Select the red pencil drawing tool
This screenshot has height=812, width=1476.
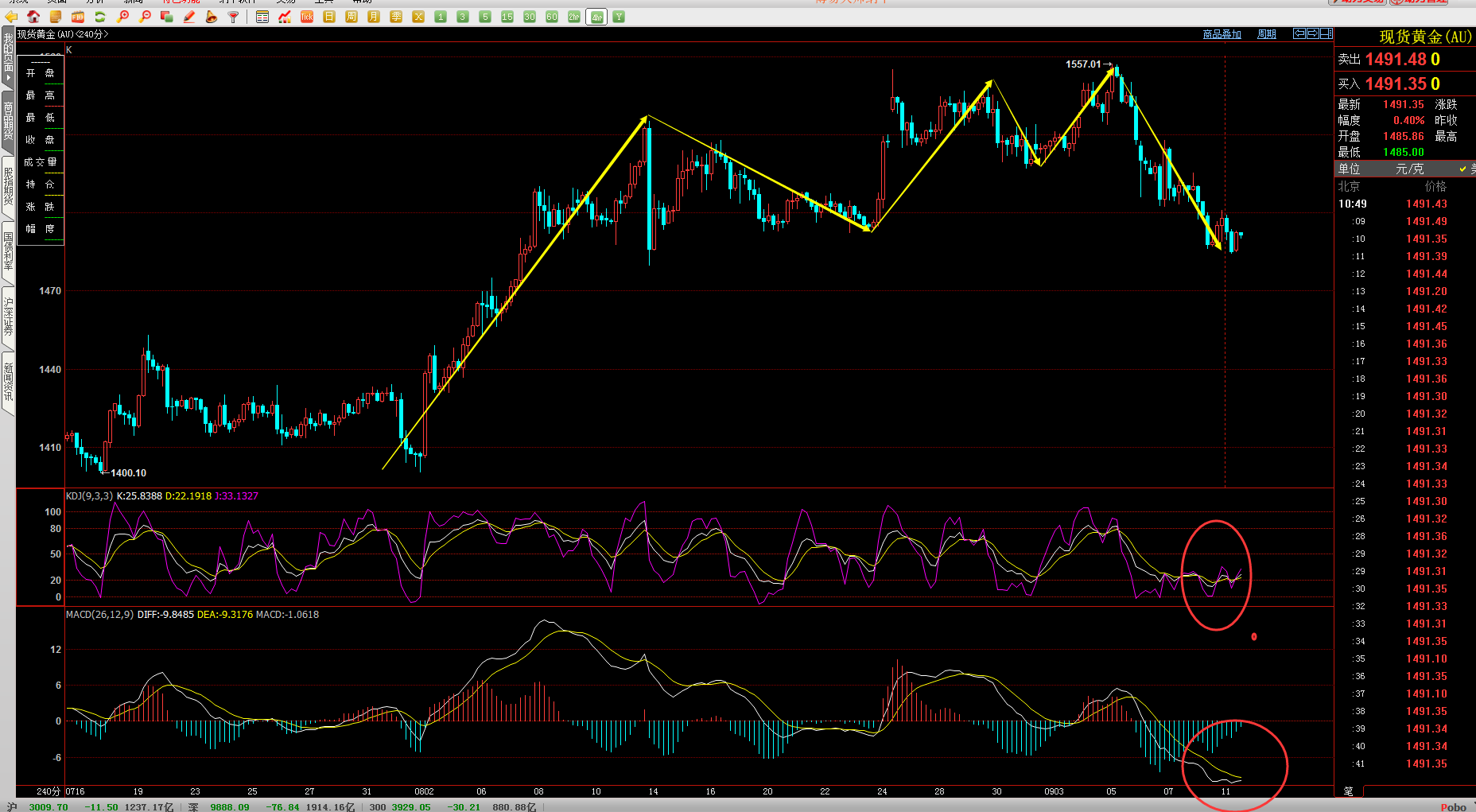pyautogui.click(x=189, y=17)
